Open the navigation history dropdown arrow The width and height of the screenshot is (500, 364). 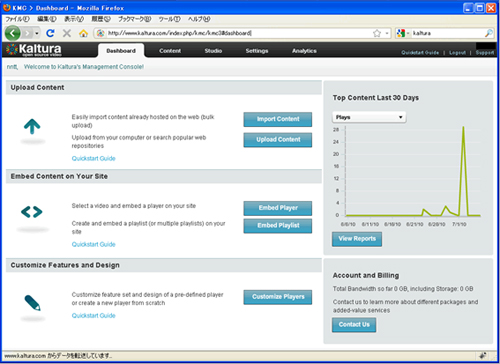click(x=37, y=33)
